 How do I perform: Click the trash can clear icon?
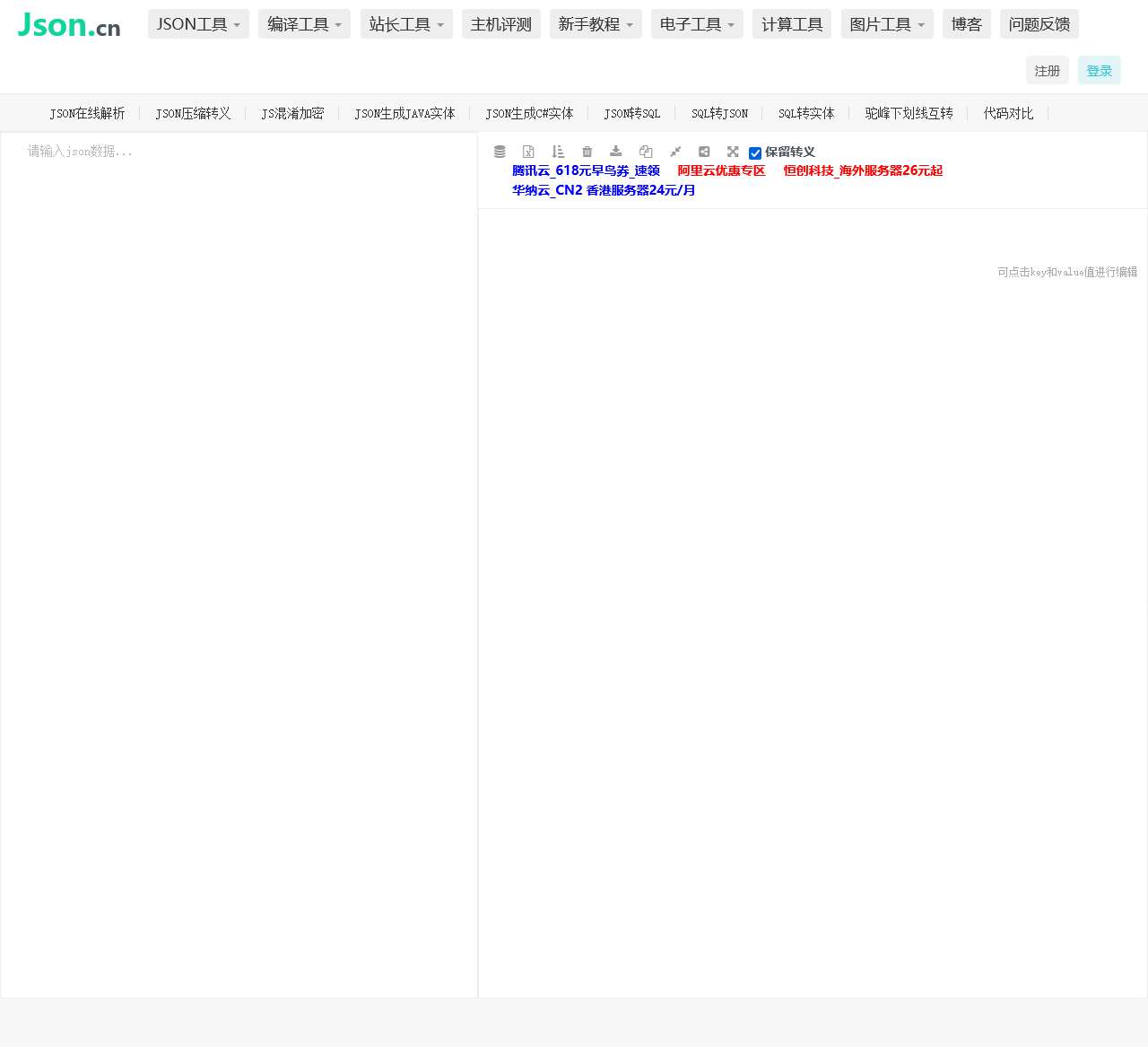(587, 152)
